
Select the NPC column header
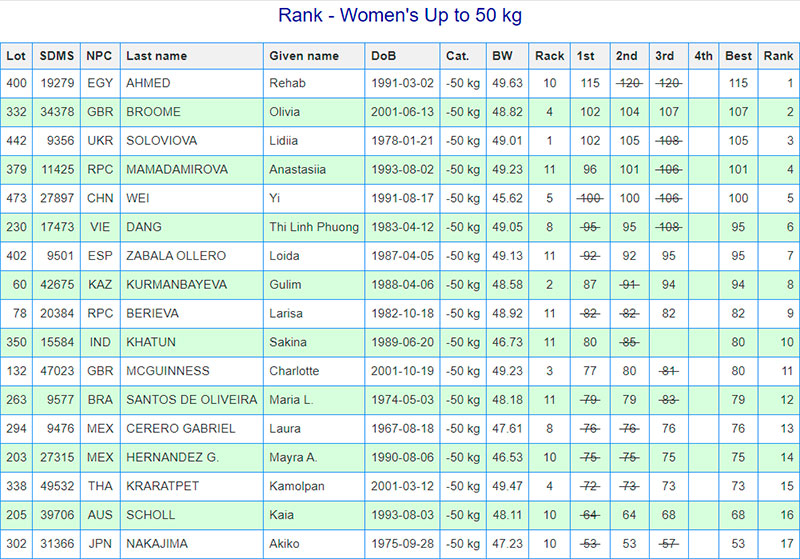pos(98,56)
